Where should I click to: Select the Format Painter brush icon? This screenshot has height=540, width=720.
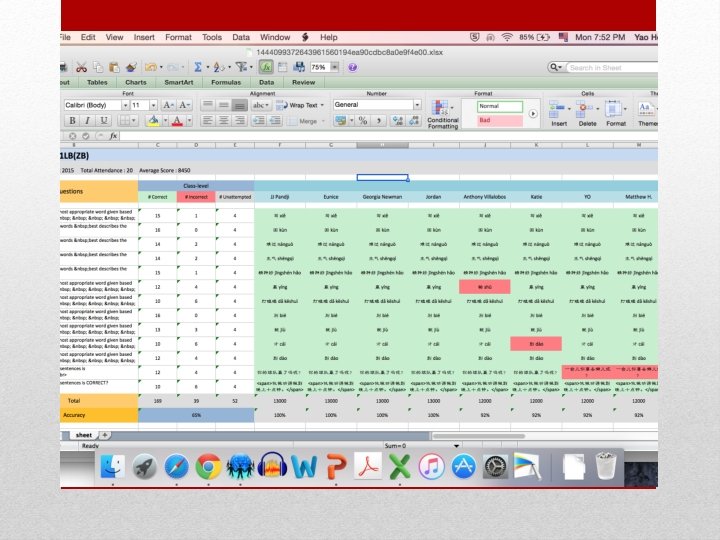[131, 68]
